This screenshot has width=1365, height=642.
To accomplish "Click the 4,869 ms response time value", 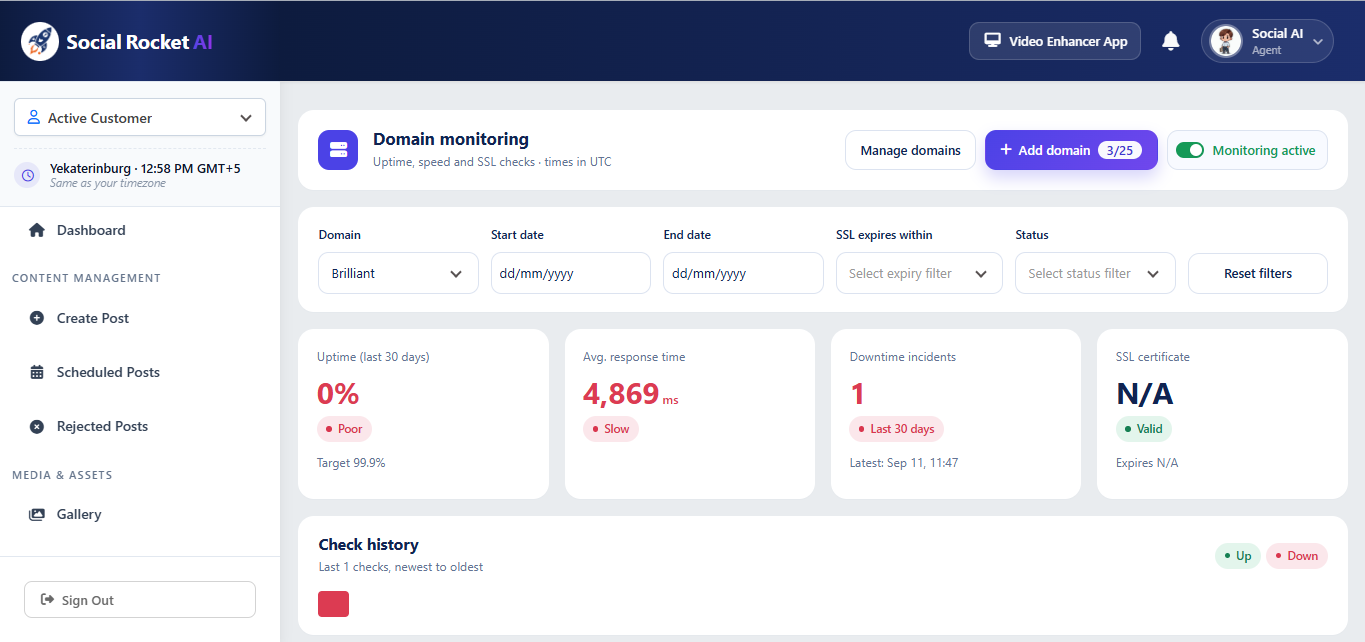I will tap(631, 394).
